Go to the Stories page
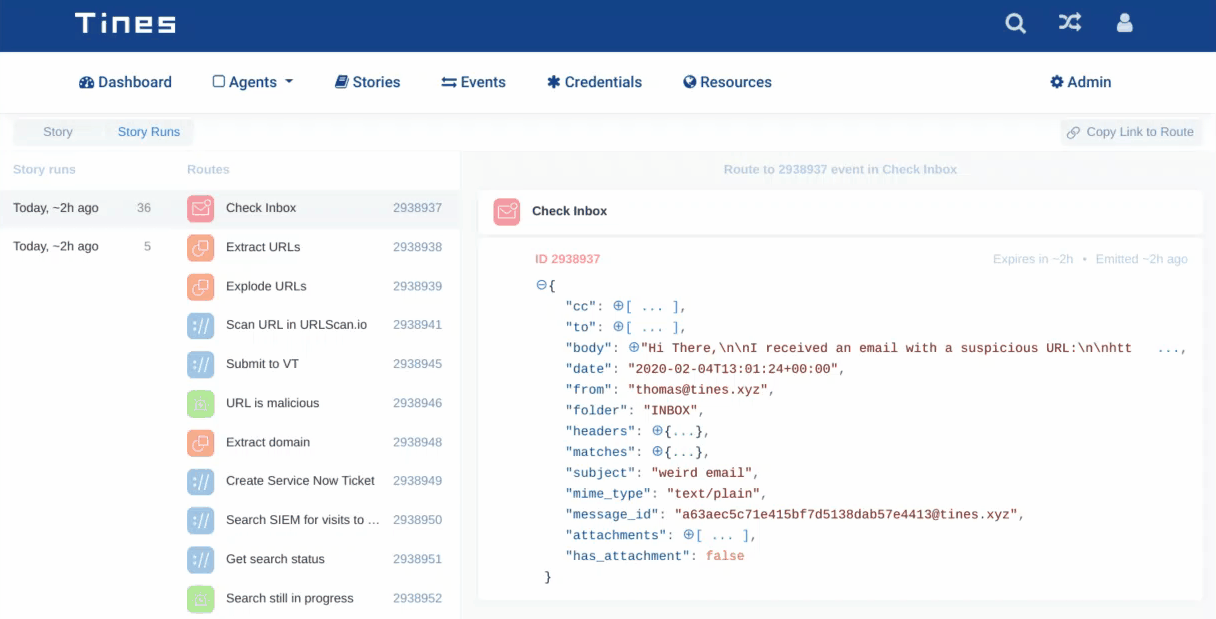This screenshot has width=1216, height=619. coord(367,82)
